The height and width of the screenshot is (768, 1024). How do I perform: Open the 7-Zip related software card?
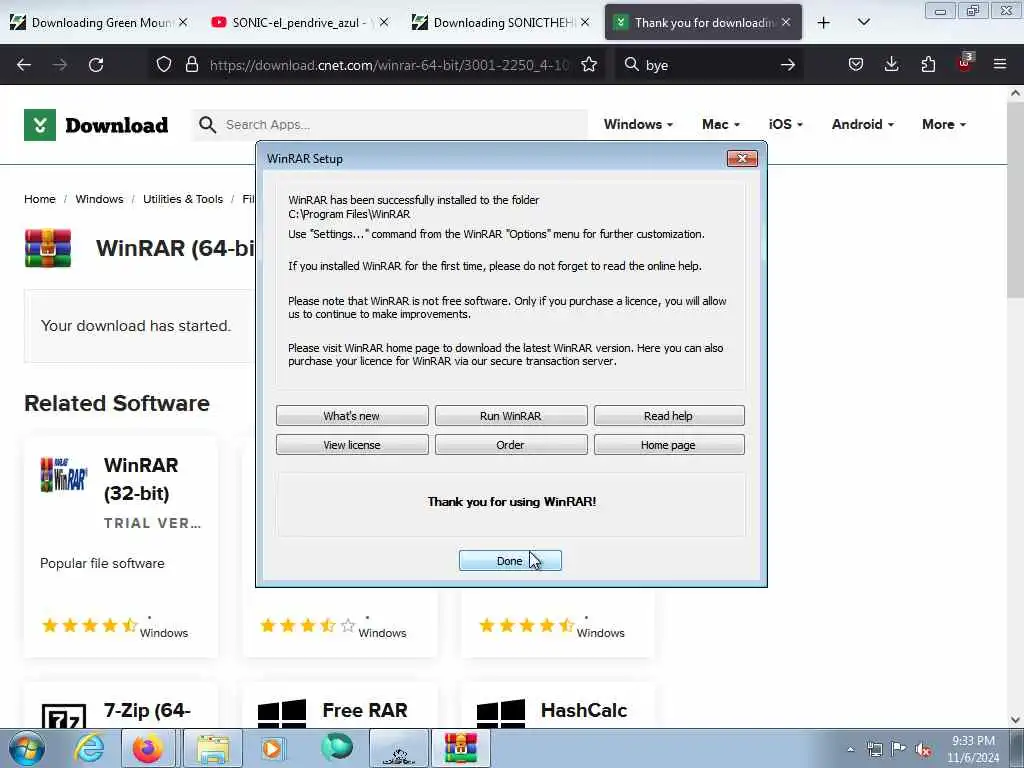pos(121,705)
